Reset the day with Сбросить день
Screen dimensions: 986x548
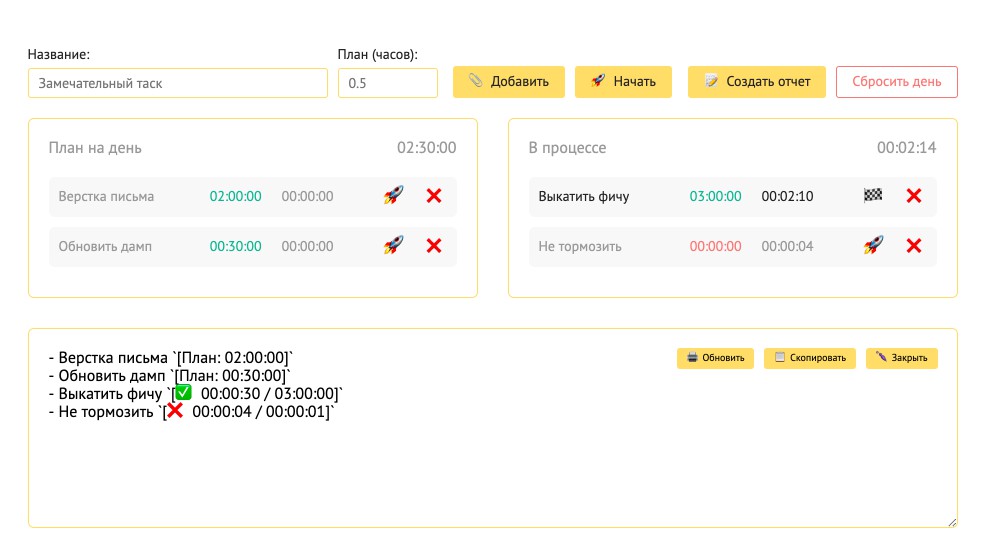coord(896,82)
